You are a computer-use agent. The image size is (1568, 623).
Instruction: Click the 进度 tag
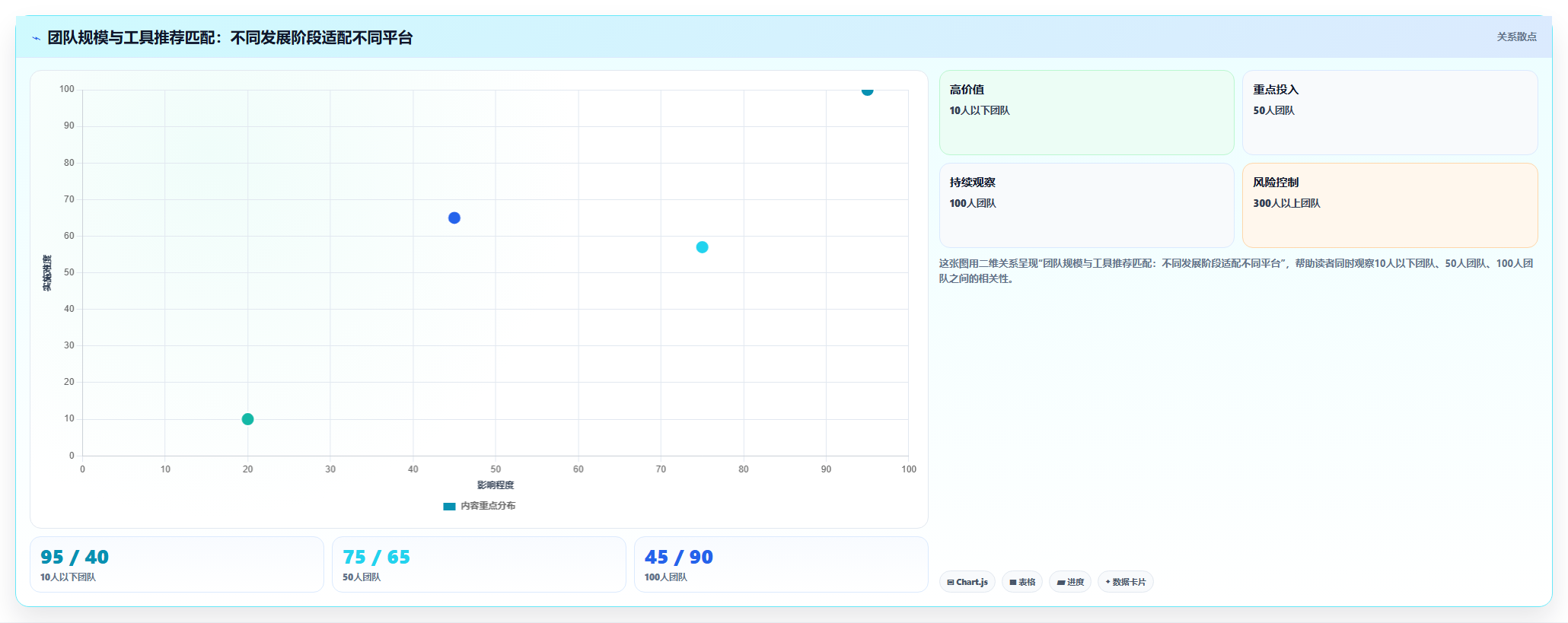pos(1070,582)
